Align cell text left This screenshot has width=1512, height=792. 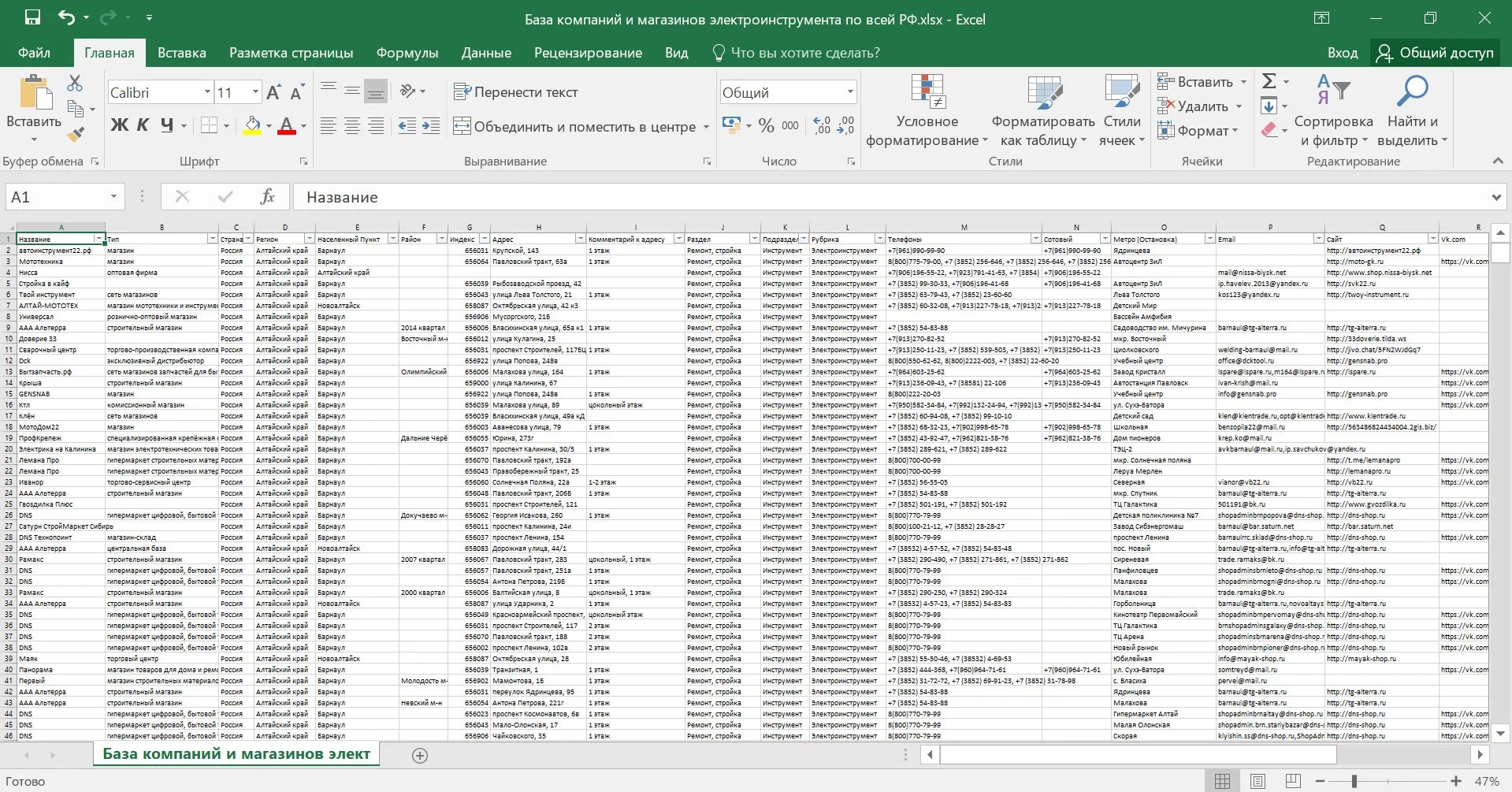click(x=329, y=125)
